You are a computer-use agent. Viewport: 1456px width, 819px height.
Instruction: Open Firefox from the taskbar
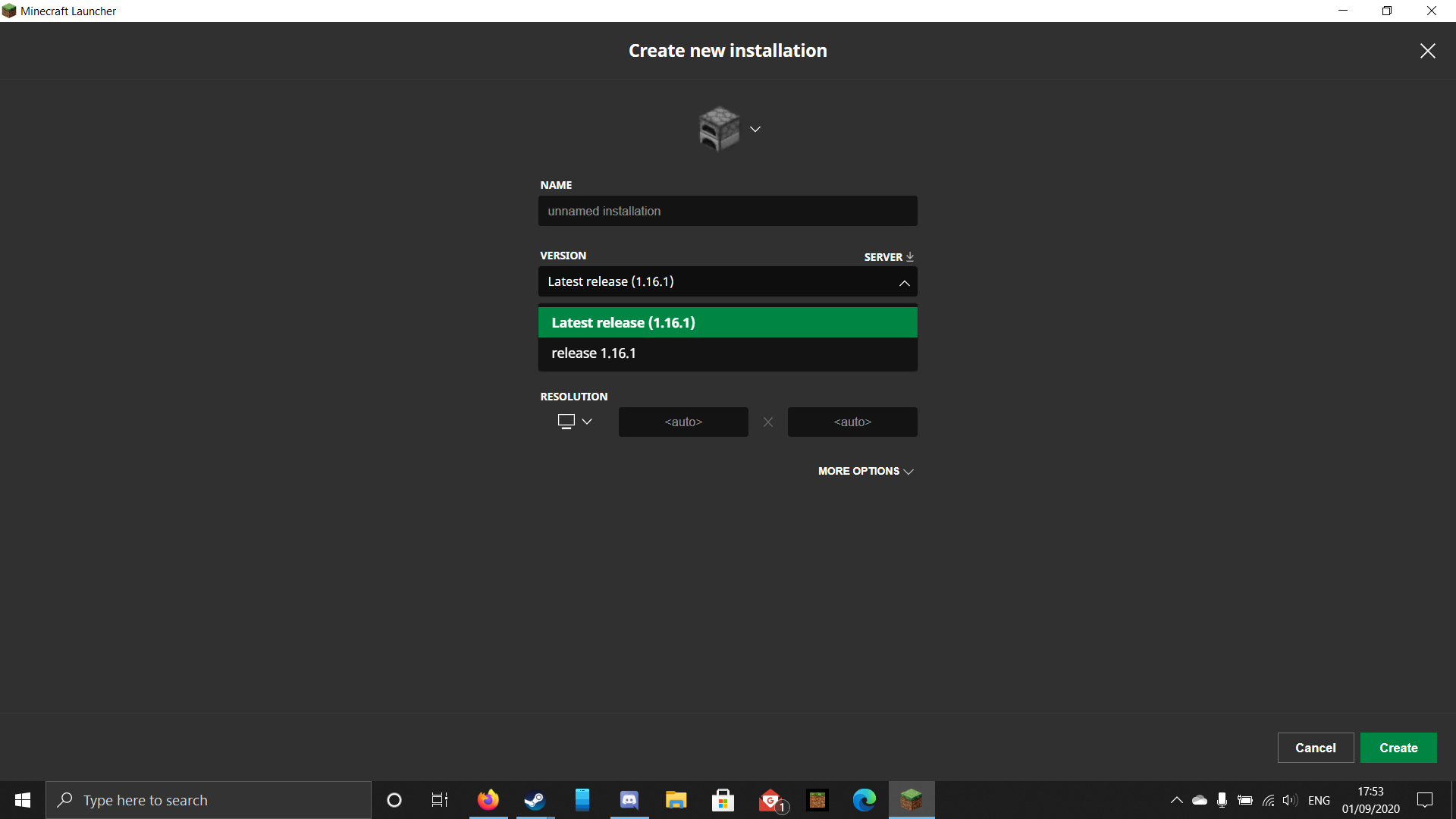(488, 800)
